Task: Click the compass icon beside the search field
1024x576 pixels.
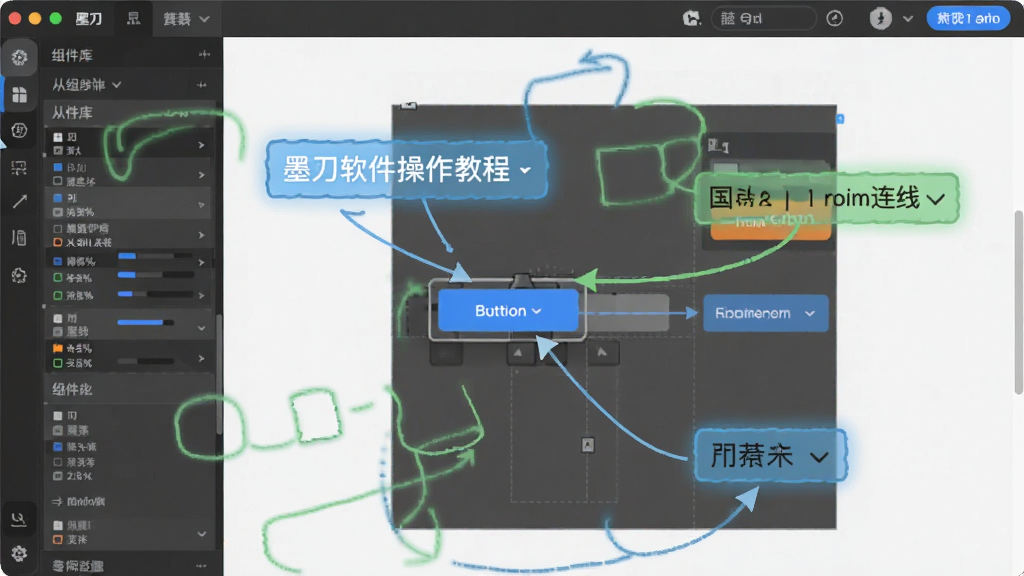Action: tap(834, 18)
